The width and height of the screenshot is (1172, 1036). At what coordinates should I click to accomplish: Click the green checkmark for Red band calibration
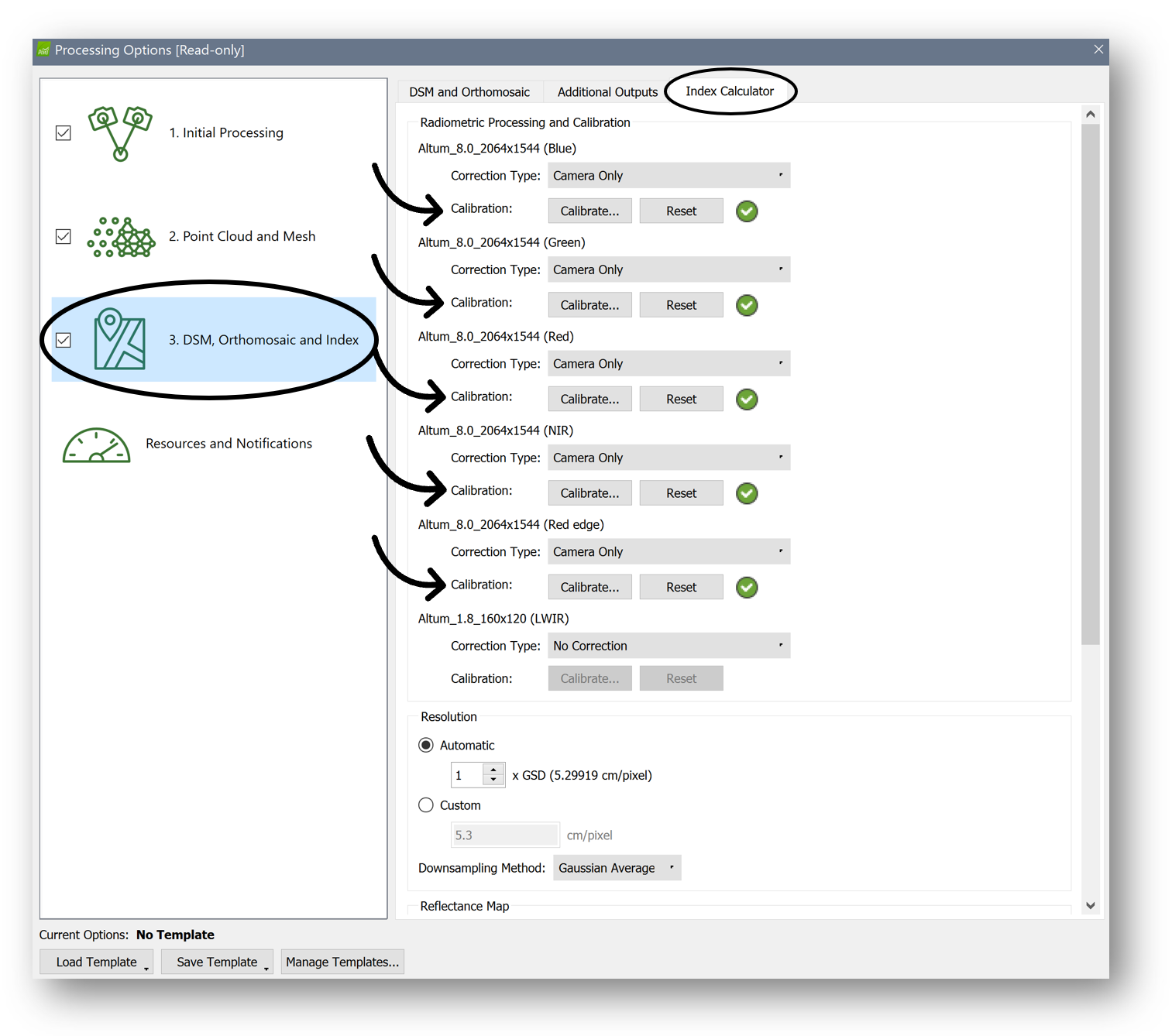(747, 400)
